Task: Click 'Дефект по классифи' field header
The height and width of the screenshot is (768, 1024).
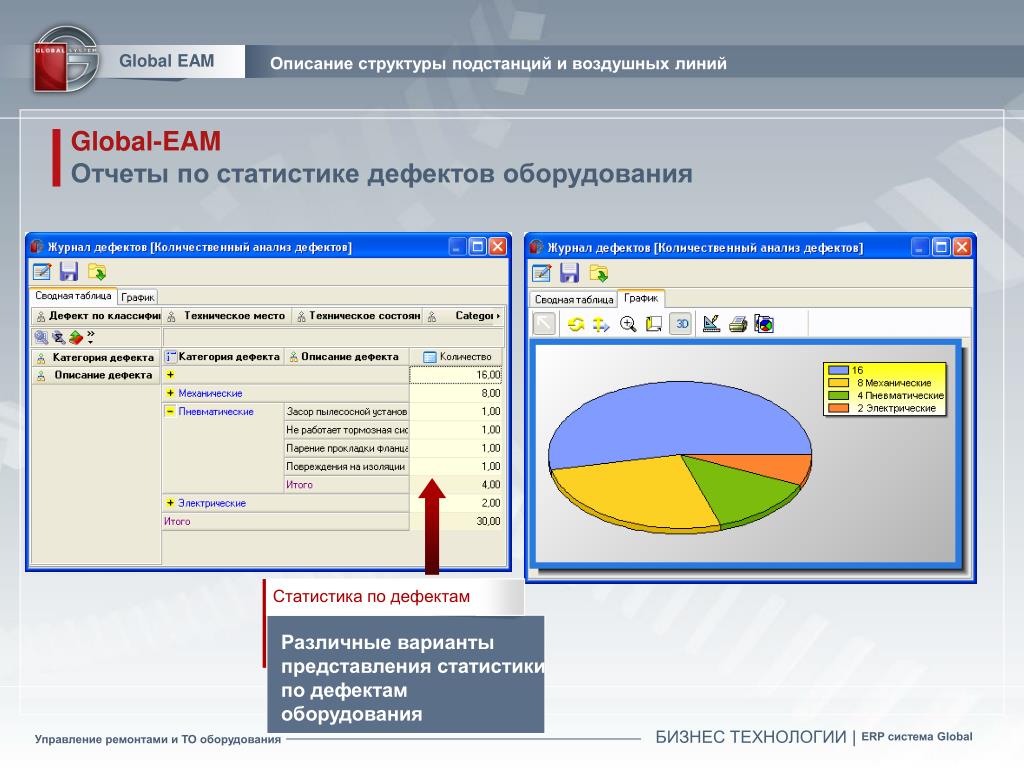Action: click(x=97, y=316)
